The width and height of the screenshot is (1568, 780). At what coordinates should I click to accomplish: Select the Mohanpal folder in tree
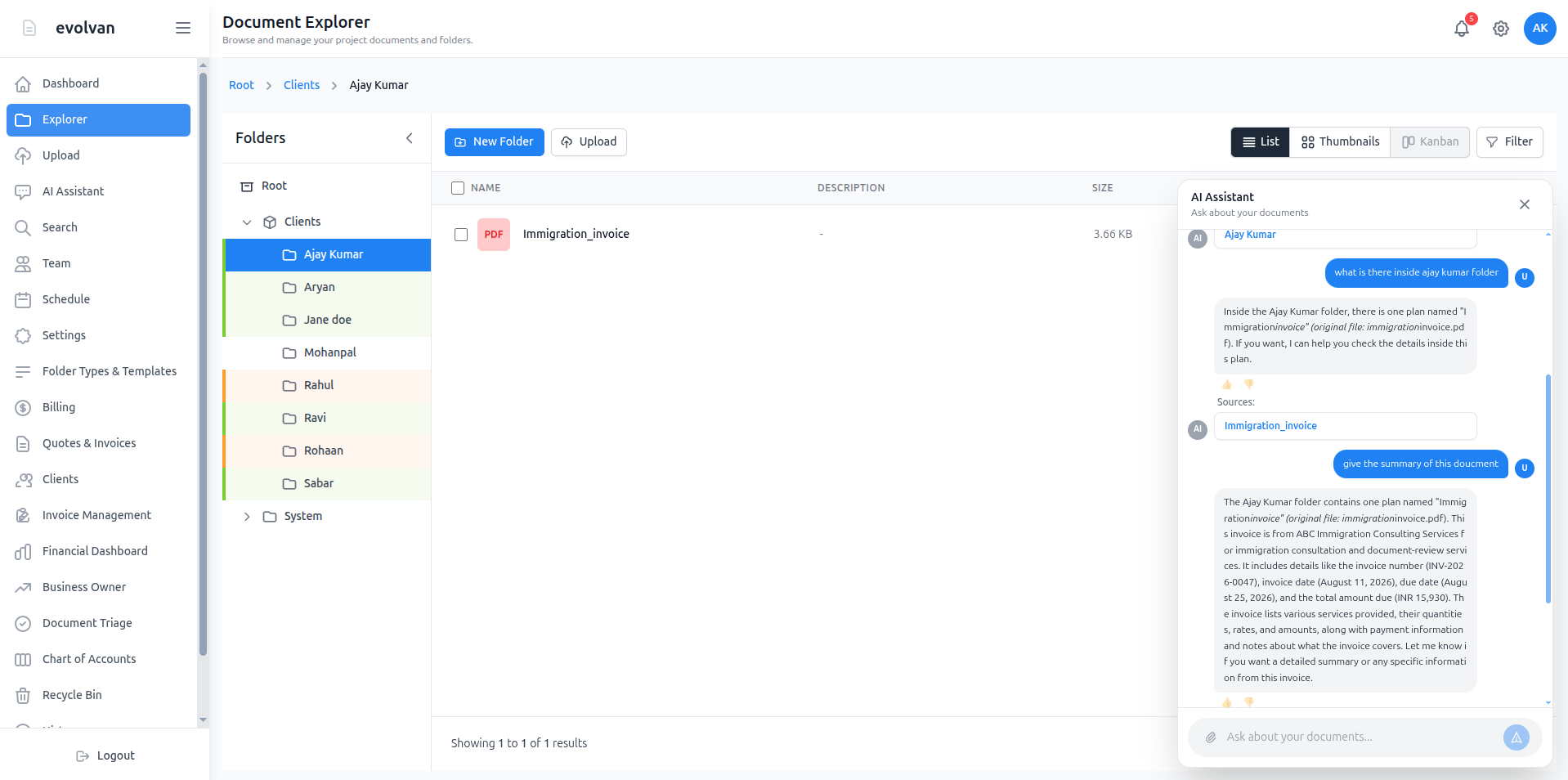coord(327,352)
